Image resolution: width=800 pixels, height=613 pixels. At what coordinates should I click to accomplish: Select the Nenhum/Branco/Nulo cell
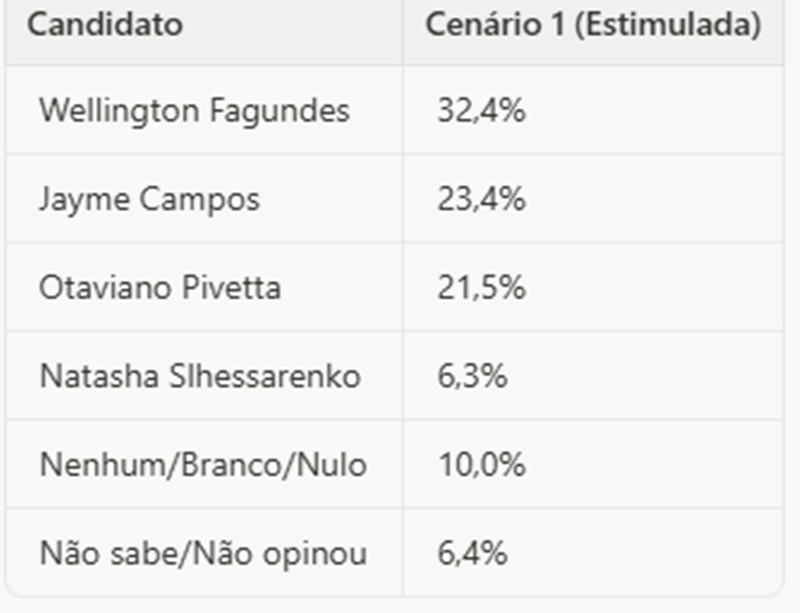tap(203, 465)
